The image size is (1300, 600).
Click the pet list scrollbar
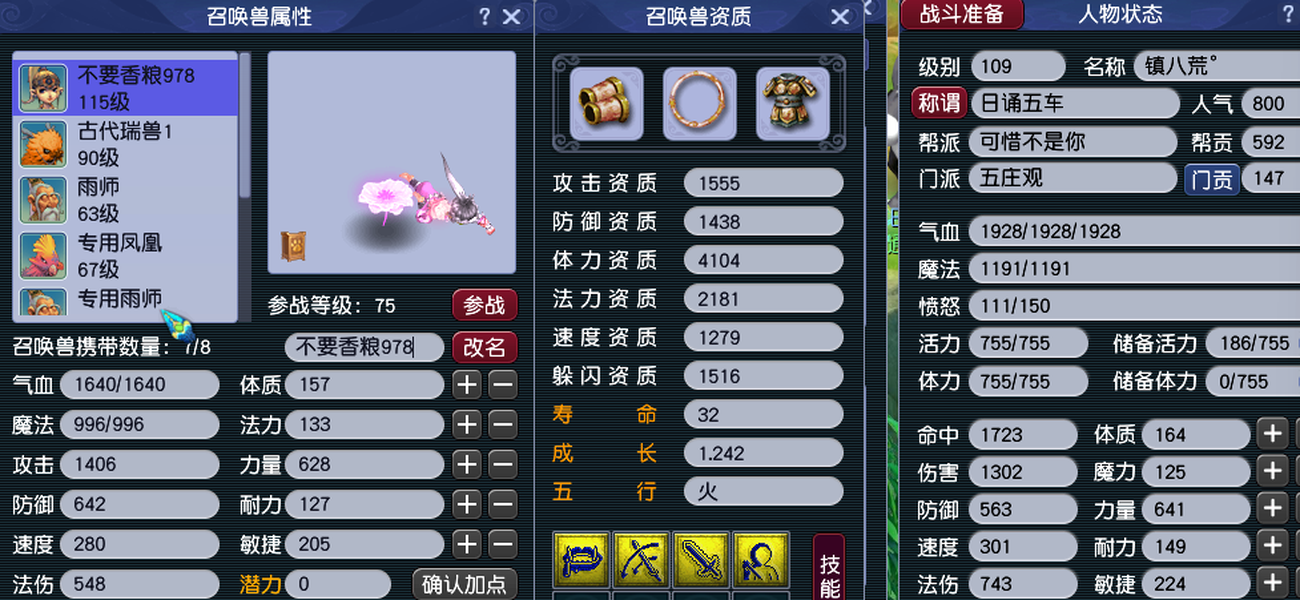tap(245, 186)
